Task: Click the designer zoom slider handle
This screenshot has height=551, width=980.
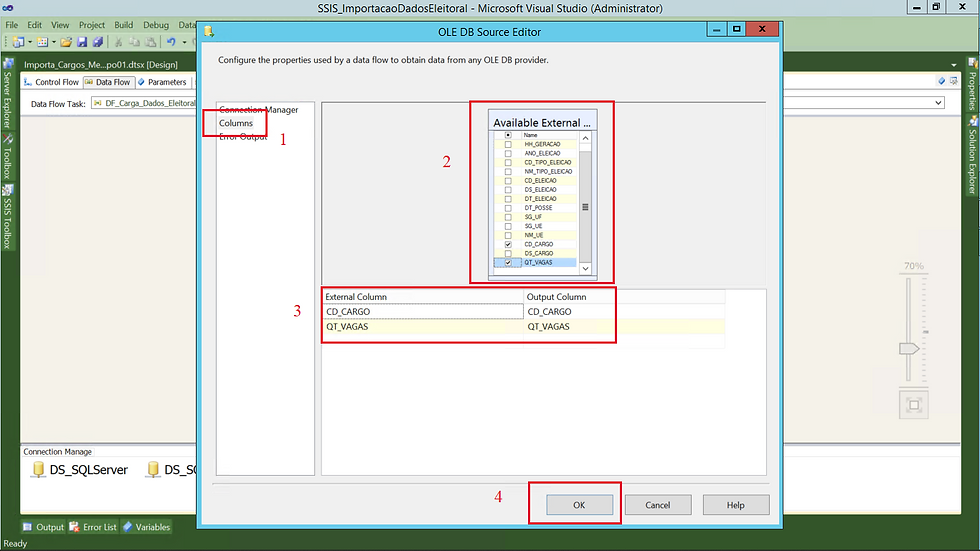Action: coord(909,349)
